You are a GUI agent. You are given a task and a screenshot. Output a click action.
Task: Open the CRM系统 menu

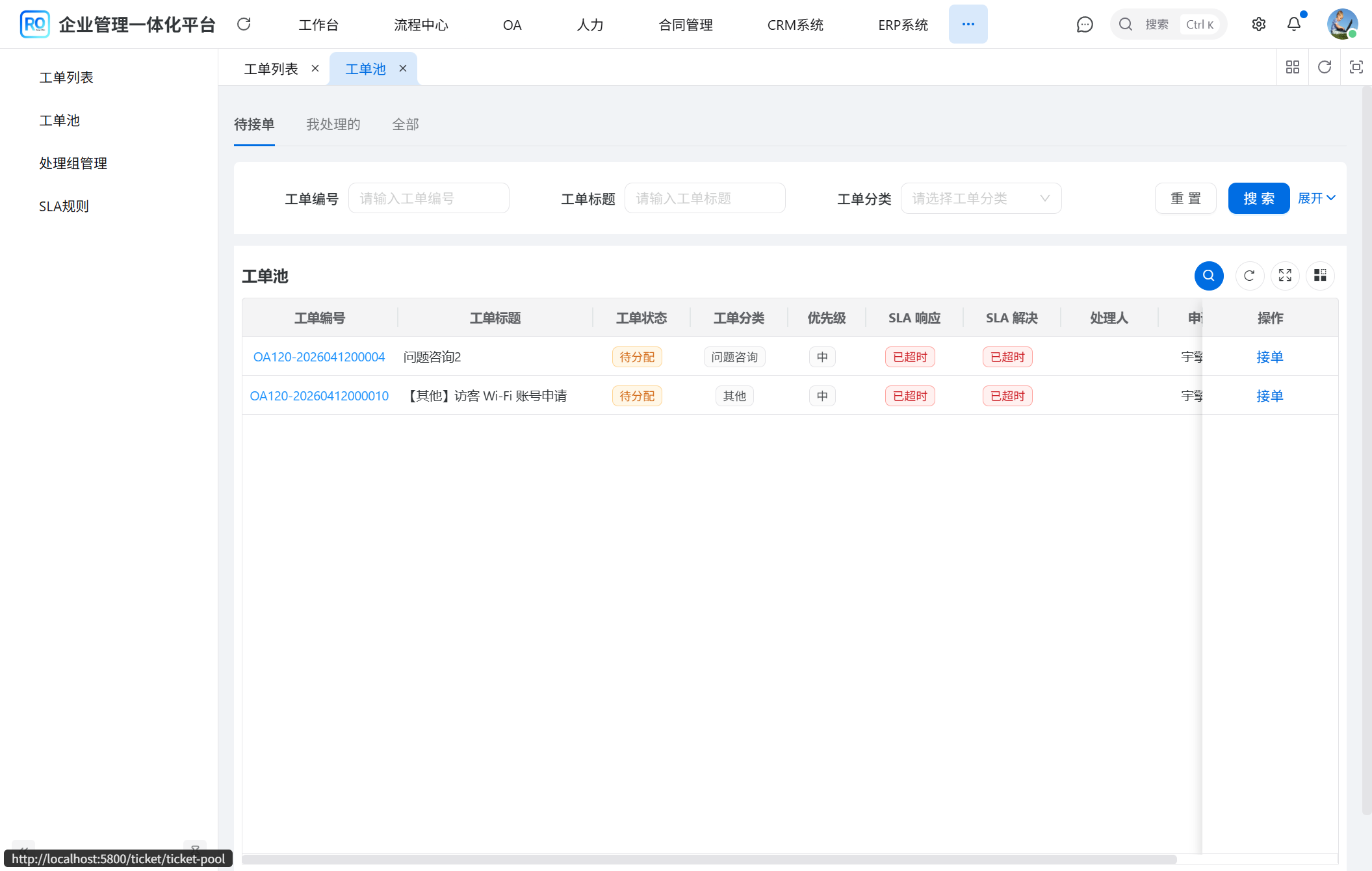tap(795, 25)
